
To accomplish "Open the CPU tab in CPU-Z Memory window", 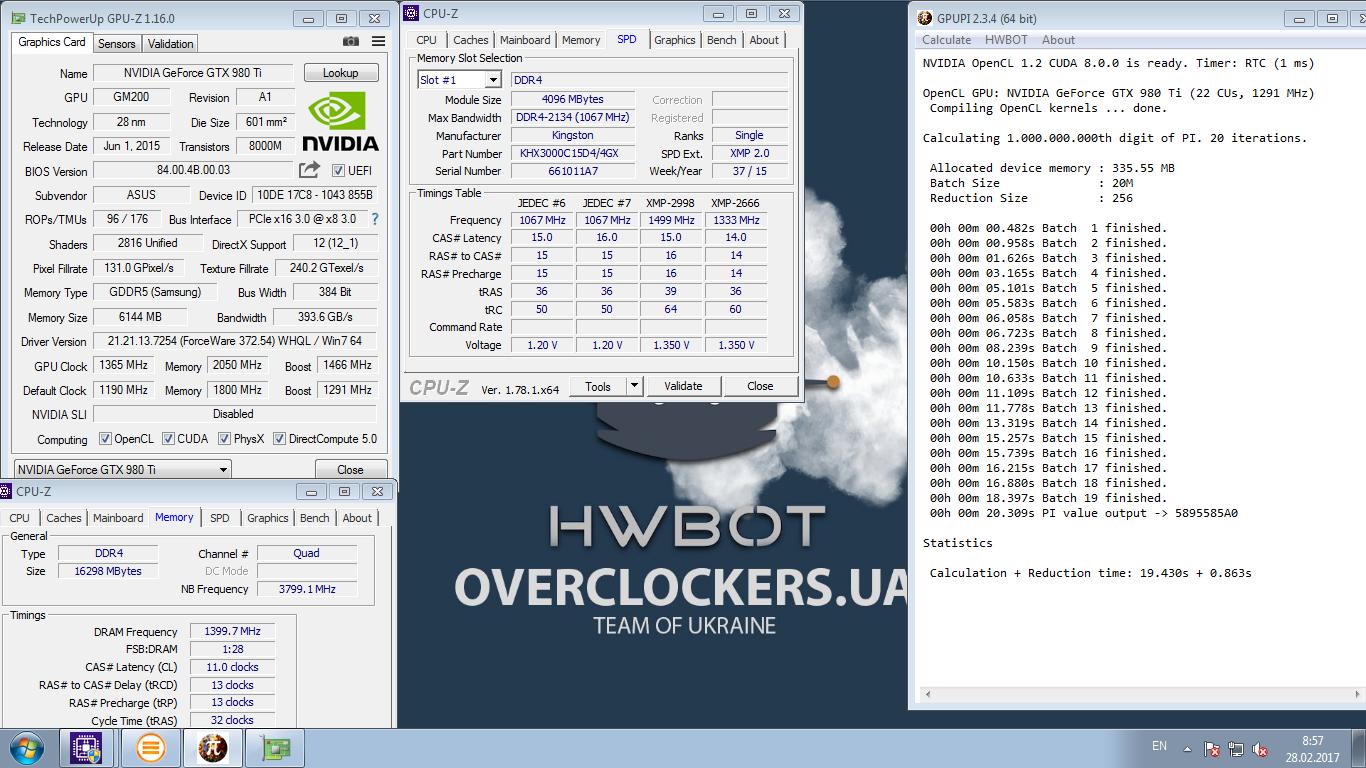I will (x=20, y=518).
